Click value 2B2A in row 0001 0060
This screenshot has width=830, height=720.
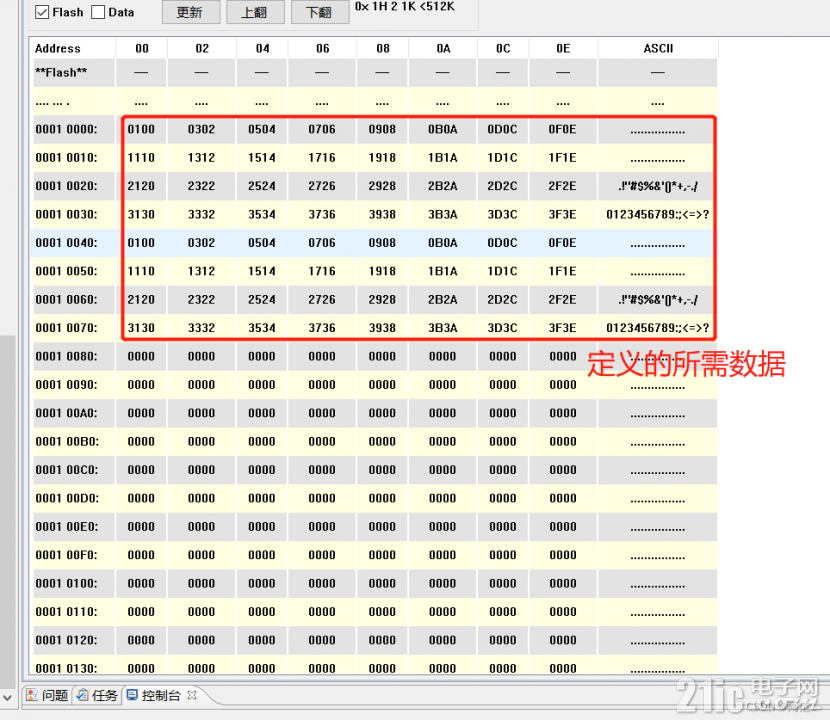click(443, 300)
